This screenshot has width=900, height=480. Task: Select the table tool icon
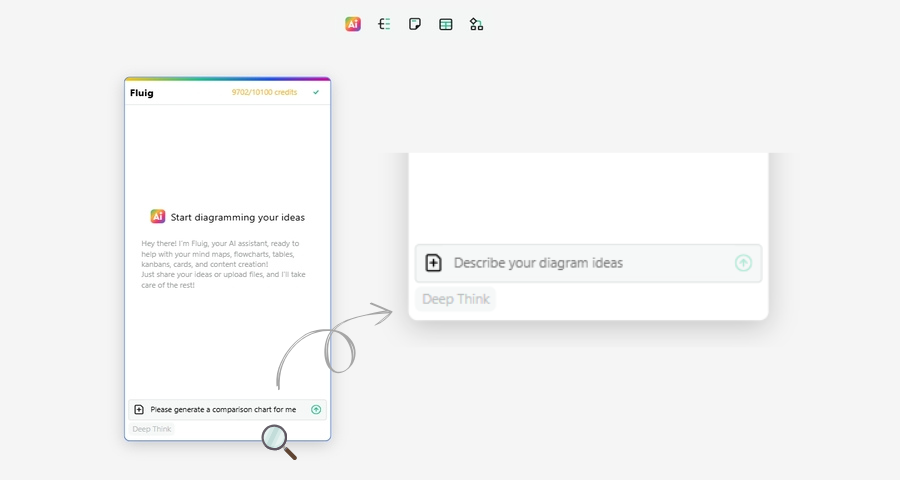445,24
